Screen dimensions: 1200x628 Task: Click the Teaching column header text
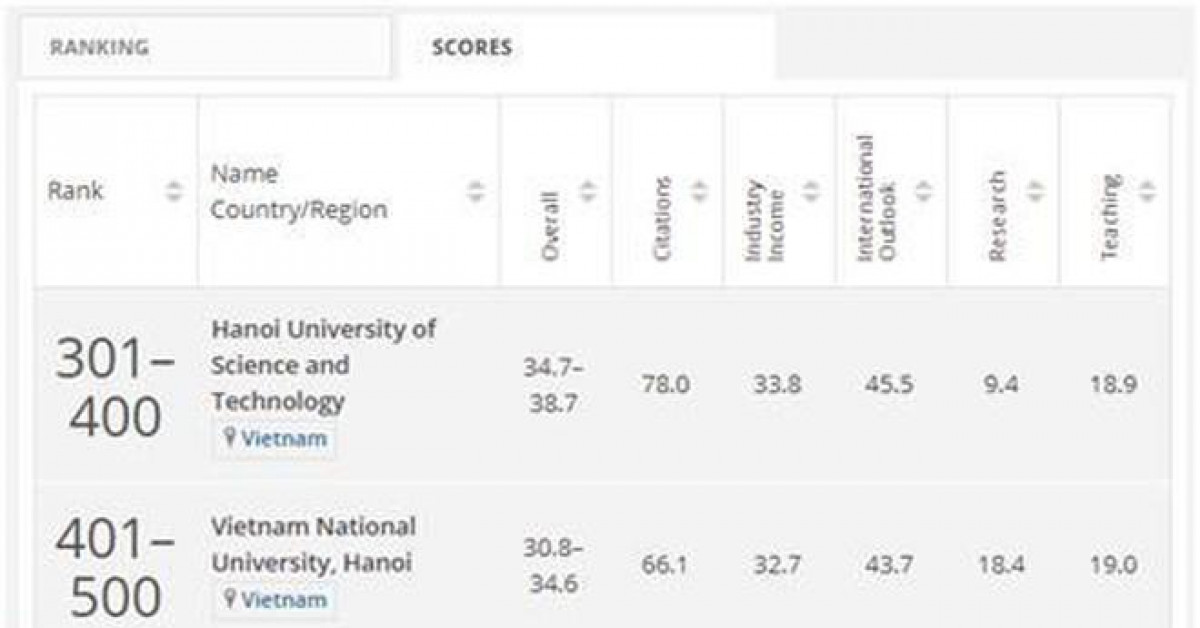pos(1109,218)
